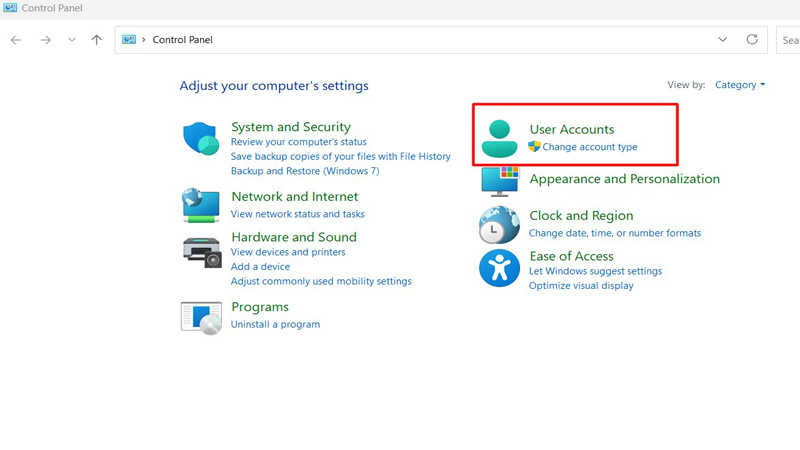
Task: Open the Appearance and Personalization monitor icon
Action: tap(500, 181)
